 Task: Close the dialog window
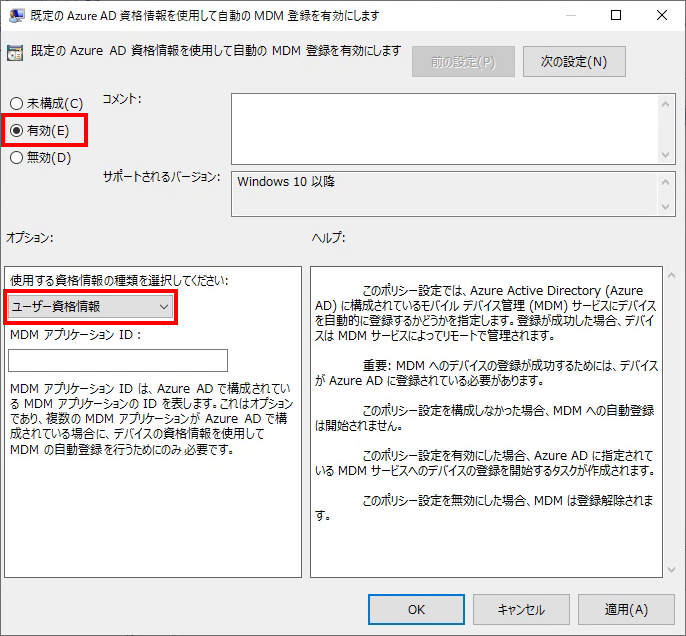[662, 15]
